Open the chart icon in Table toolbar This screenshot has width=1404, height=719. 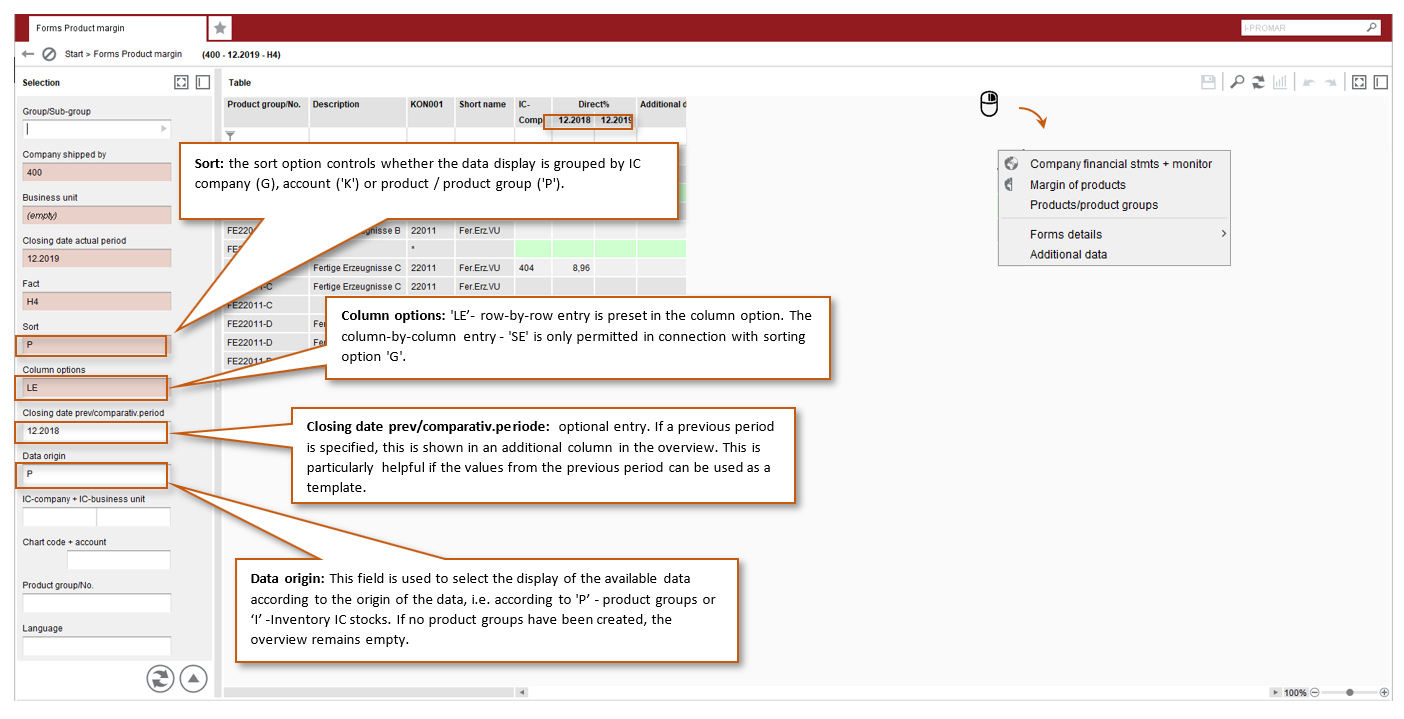click(1279, 82)
